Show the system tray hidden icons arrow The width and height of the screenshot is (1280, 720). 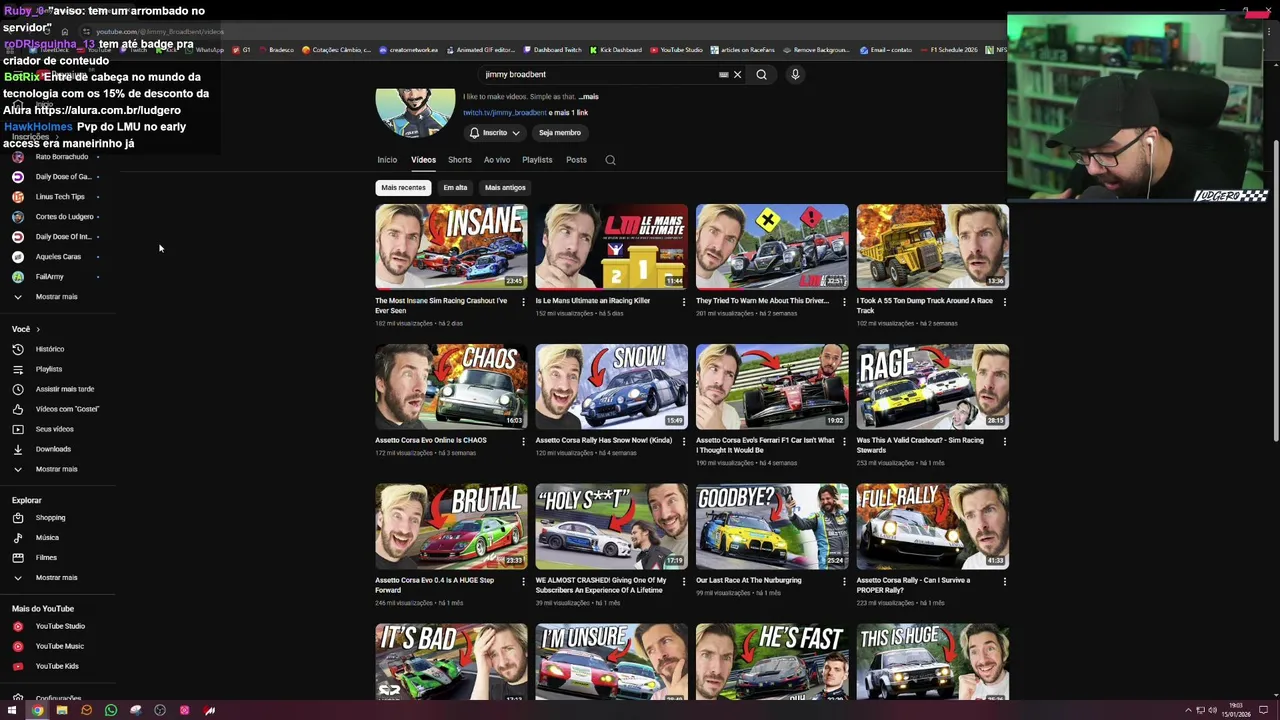[1188, 711]
